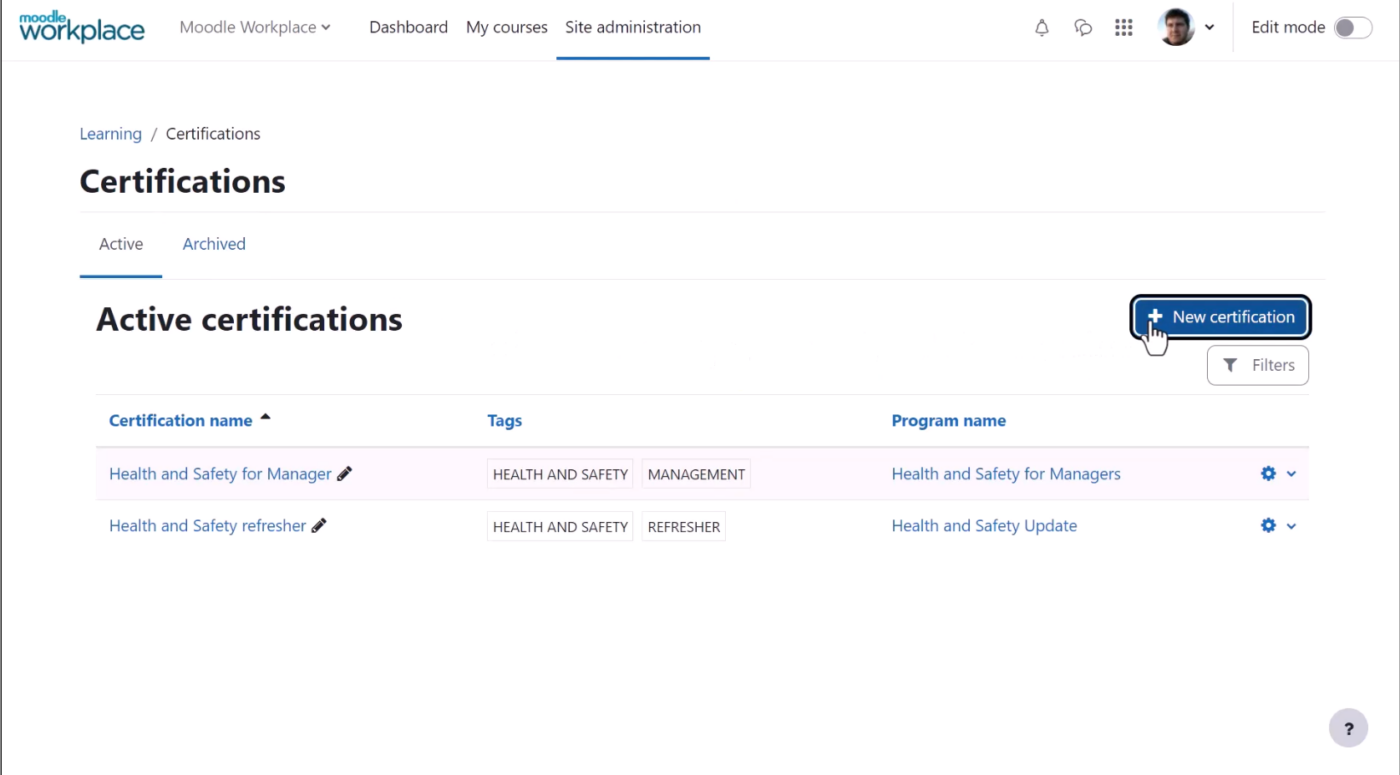Enable Edit mode toggle
This screenshot has height=775, width=1400.
[x=1352, y=27]
